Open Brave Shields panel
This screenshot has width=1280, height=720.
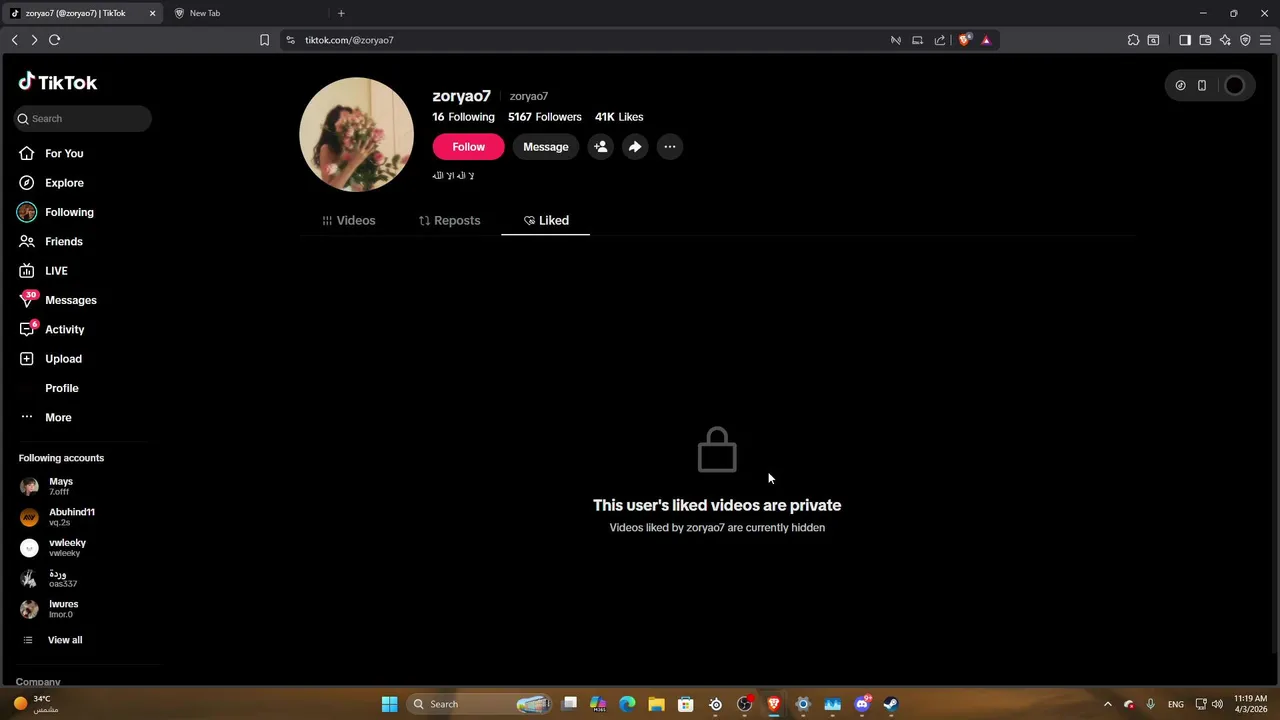click(x=964, y=40)
